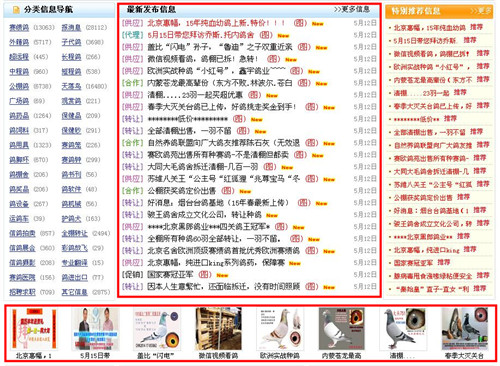Click the 图 icon after 公棚获奖鸽定价出售 in the list
Screen dimensions: 500x366
[228, 191]
